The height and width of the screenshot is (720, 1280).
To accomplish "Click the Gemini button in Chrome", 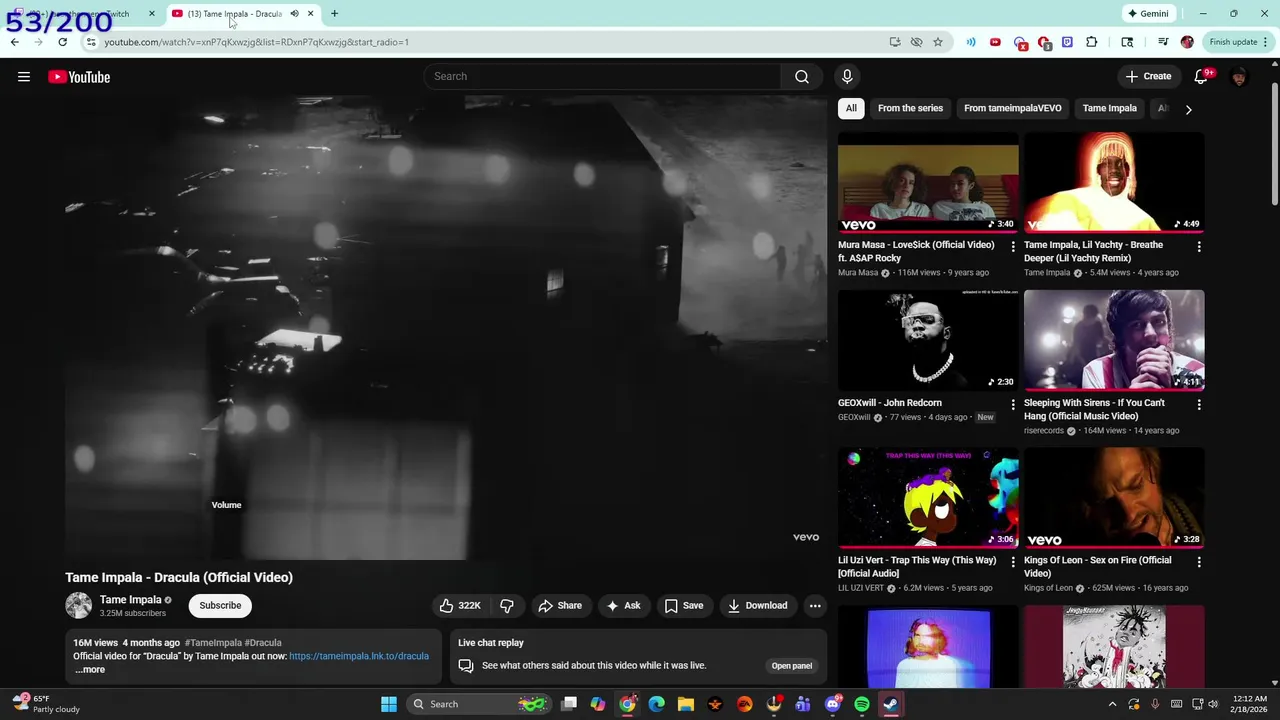I will click(1148, 14).
